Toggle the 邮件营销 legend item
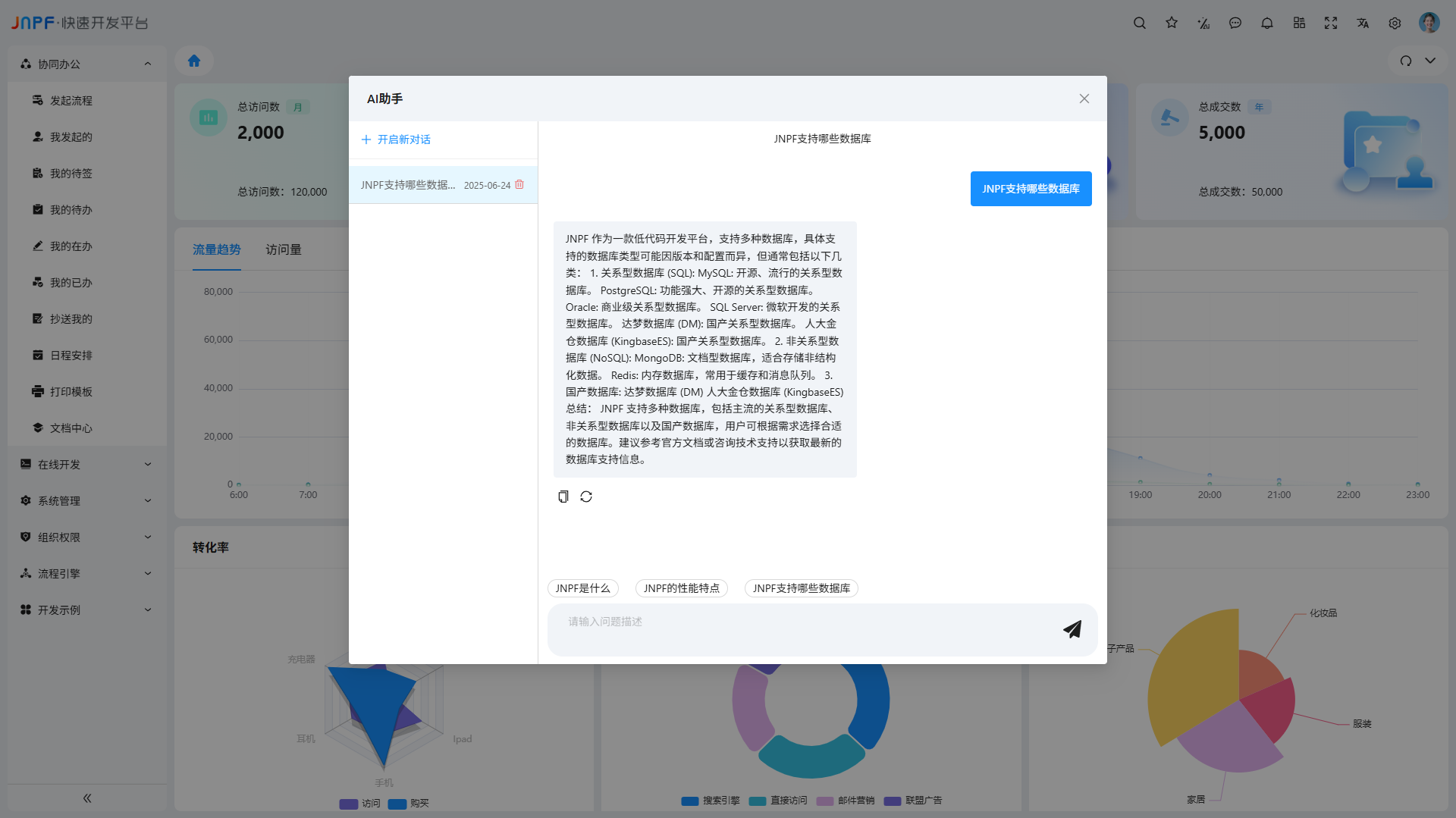 (845, 801)
